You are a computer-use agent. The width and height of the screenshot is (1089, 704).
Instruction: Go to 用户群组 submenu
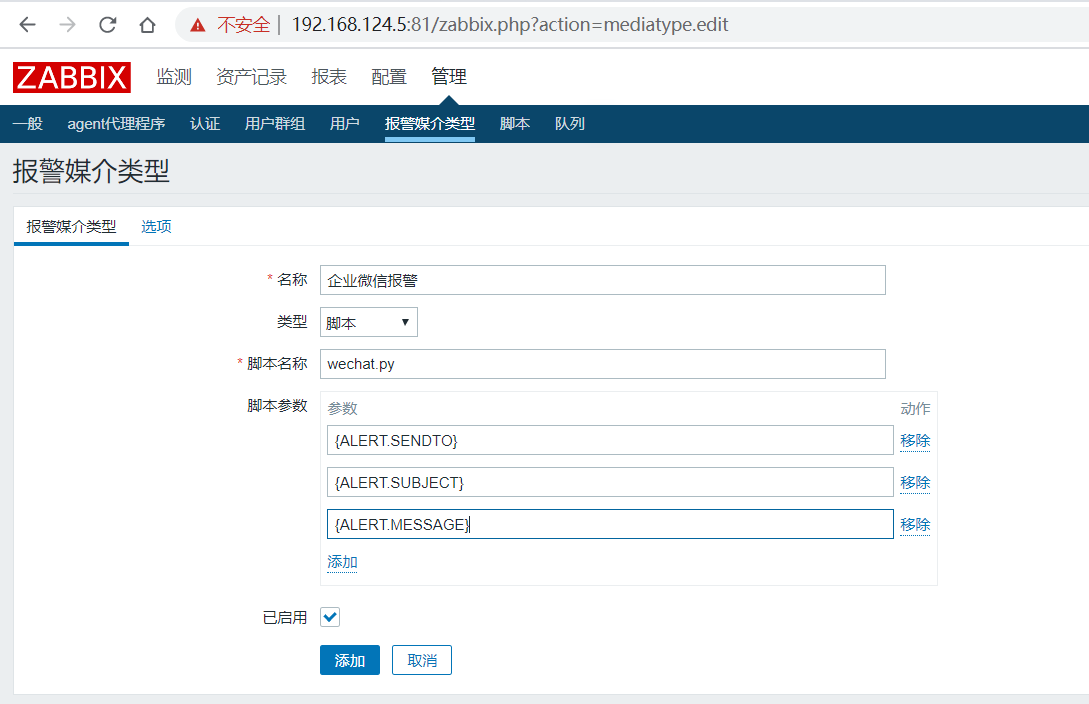(x=275, y=124)
